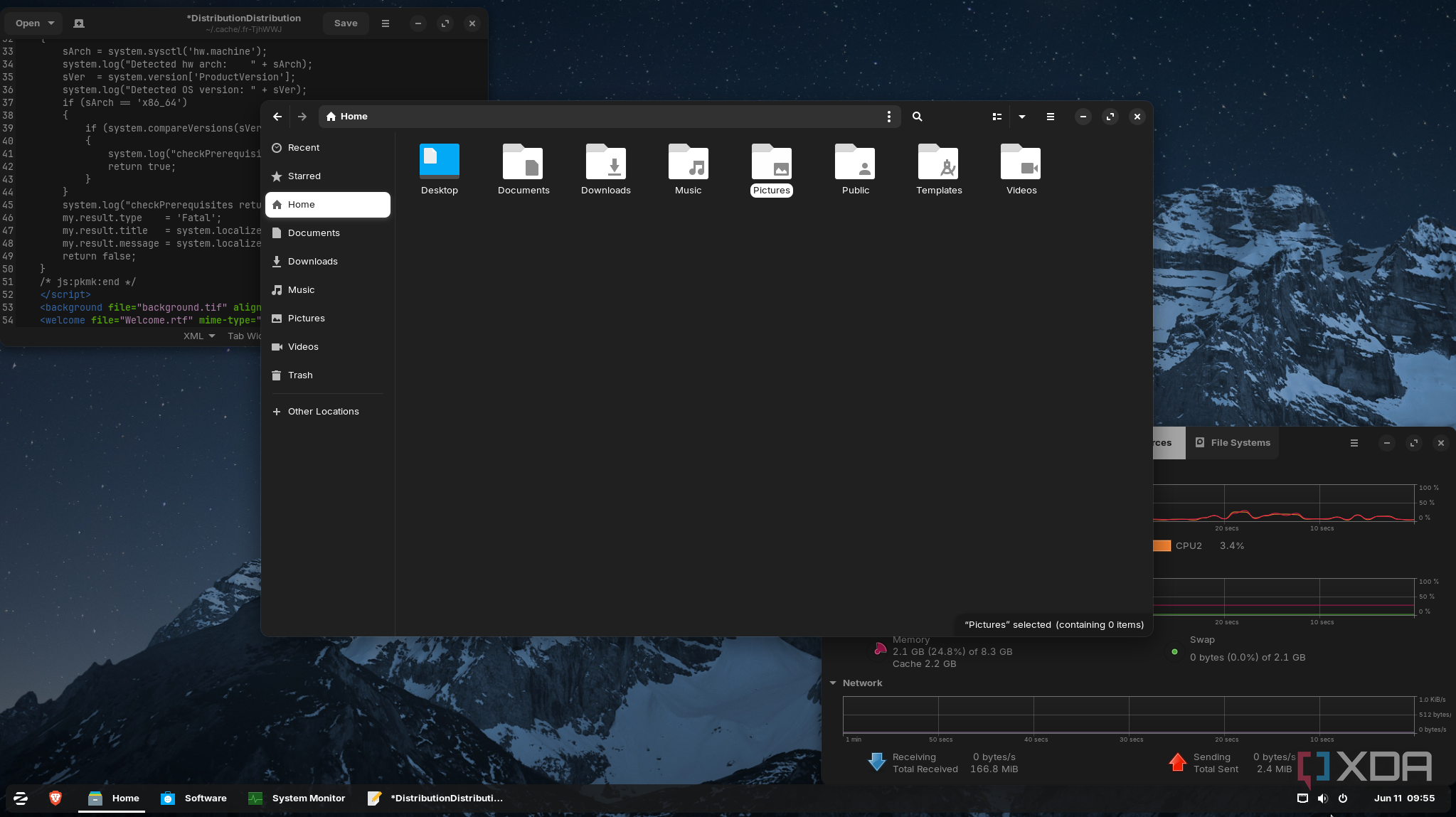Minimize the Files window

(x=1083, y=117)
